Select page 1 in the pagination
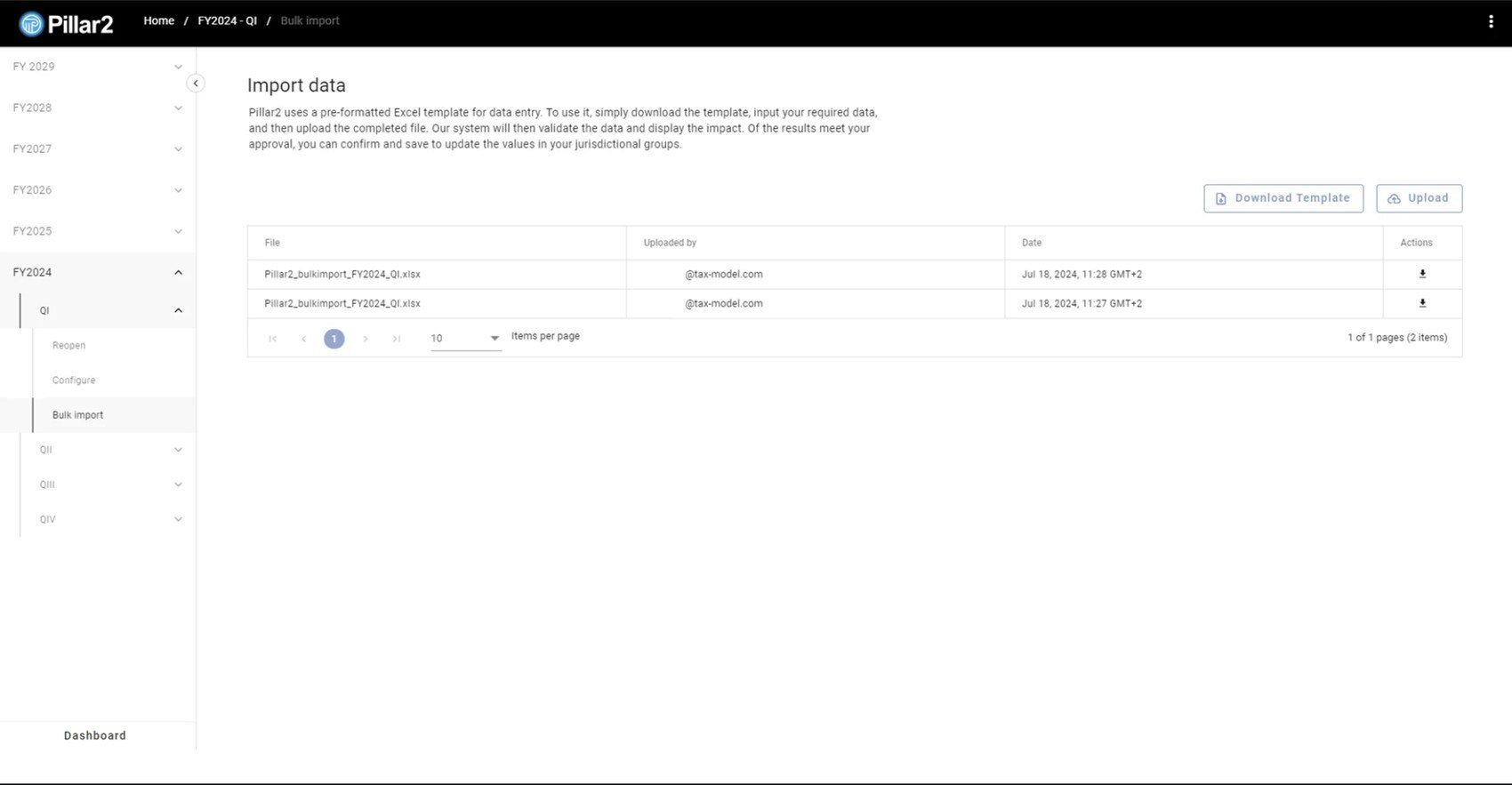1512x785 pixels. click(x=334, y=339)
